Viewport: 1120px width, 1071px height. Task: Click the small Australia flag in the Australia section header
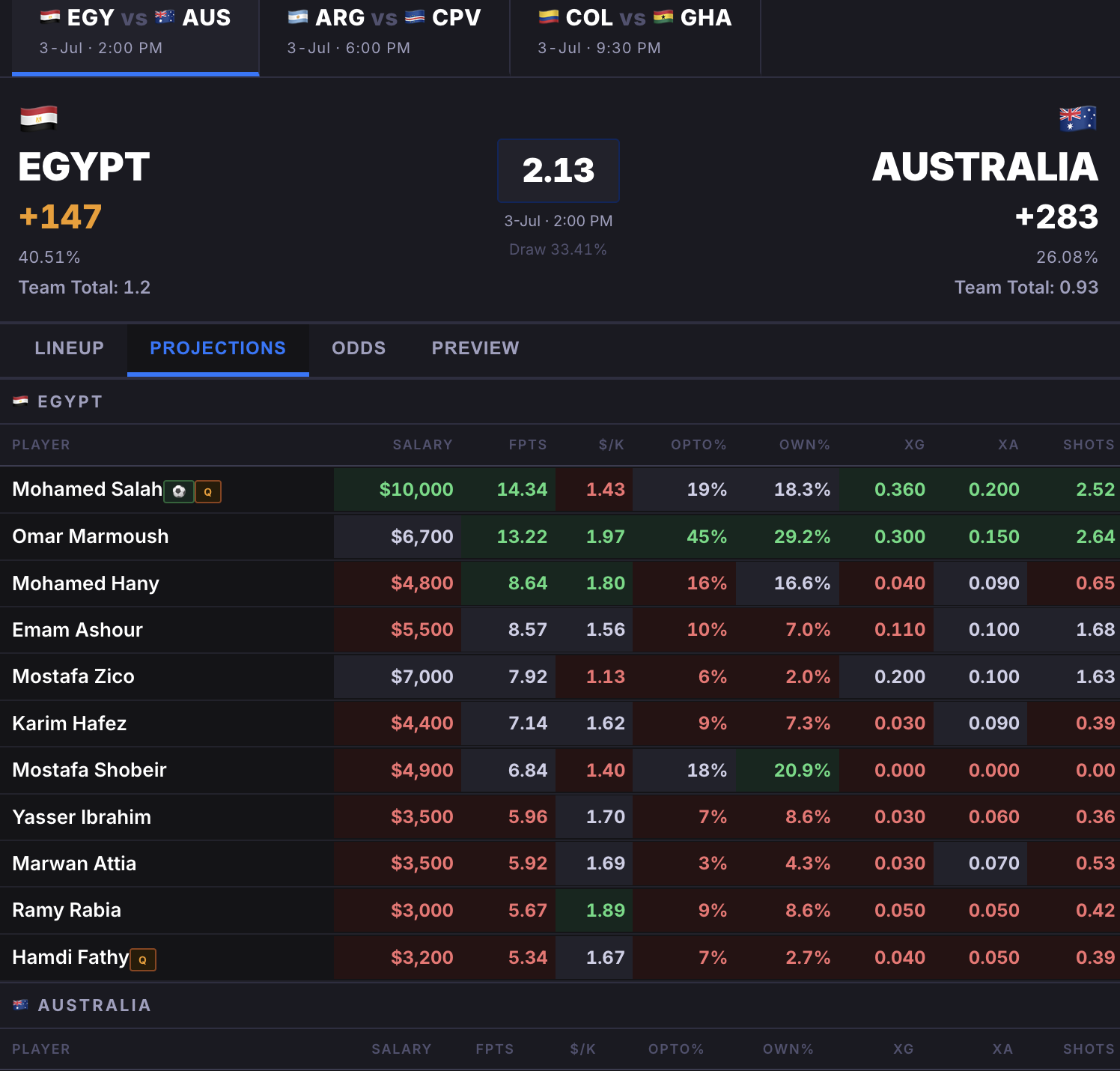[x=21, y=1004]
